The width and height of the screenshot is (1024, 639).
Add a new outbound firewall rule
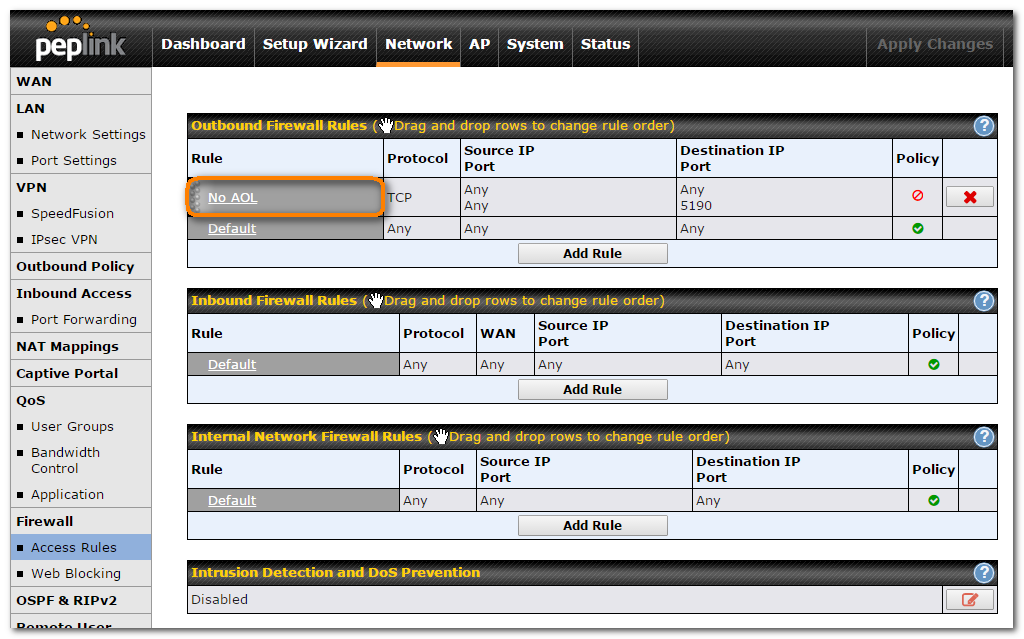point(592,253)
